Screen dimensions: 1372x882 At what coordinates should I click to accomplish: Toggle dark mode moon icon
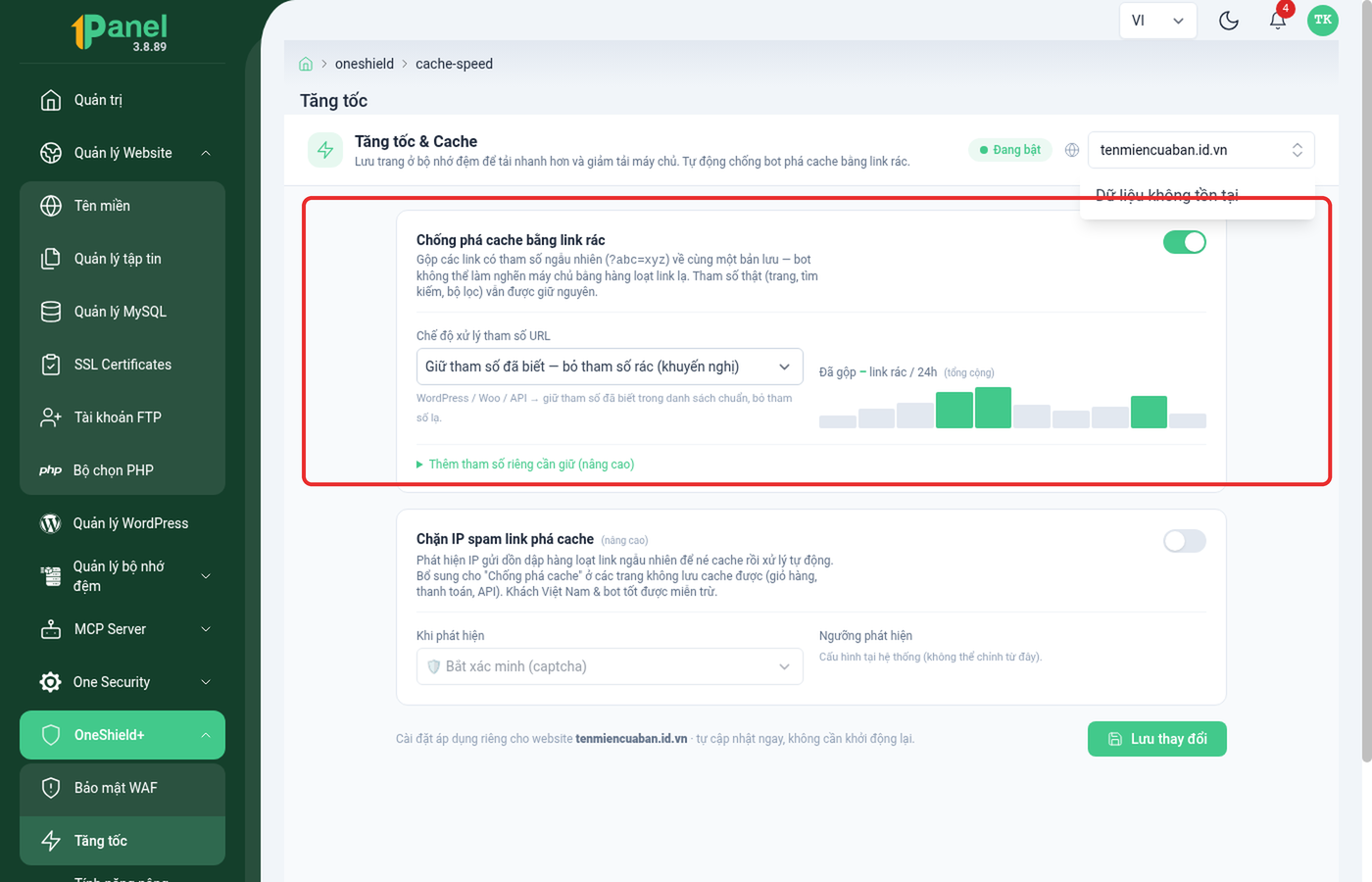click(1229, 21)
